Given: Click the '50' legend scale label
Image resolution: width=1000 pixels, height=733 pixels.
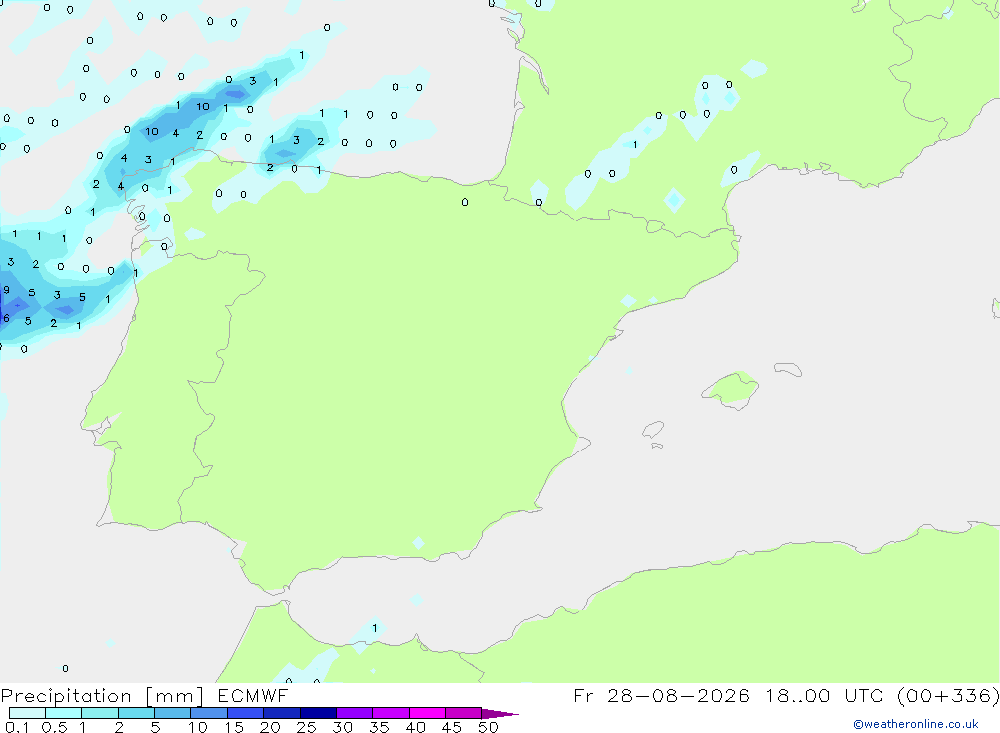Looking at the screenshot, I should tap(488, 727).
